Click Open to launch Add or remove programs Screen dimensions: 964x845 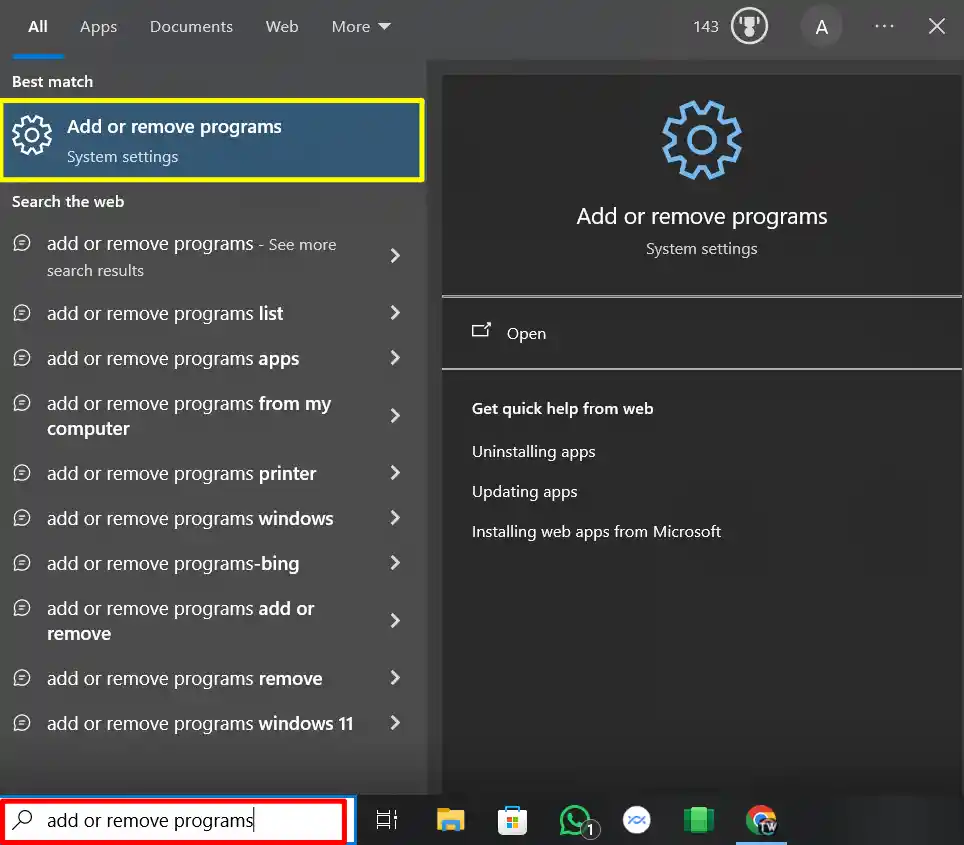[526, 333]
